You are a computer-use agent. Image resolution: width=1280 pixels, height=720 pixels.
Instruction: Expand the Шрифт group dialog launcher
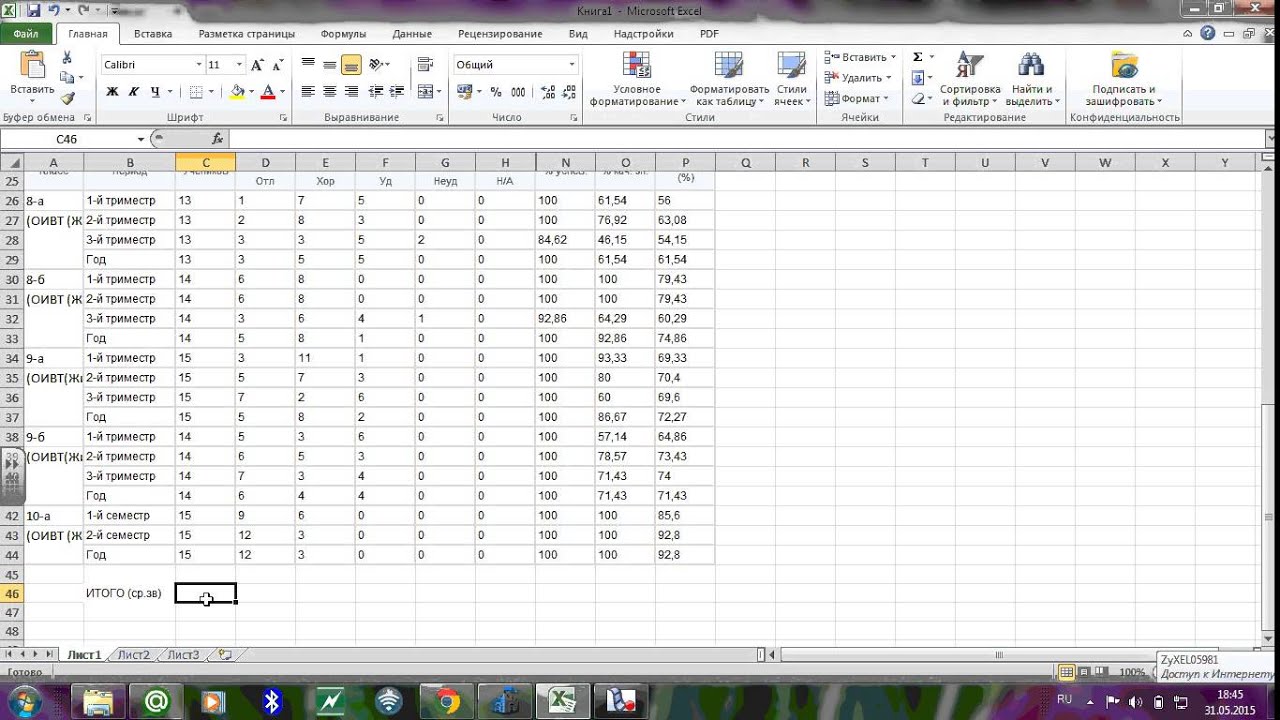tap(283, 118)
